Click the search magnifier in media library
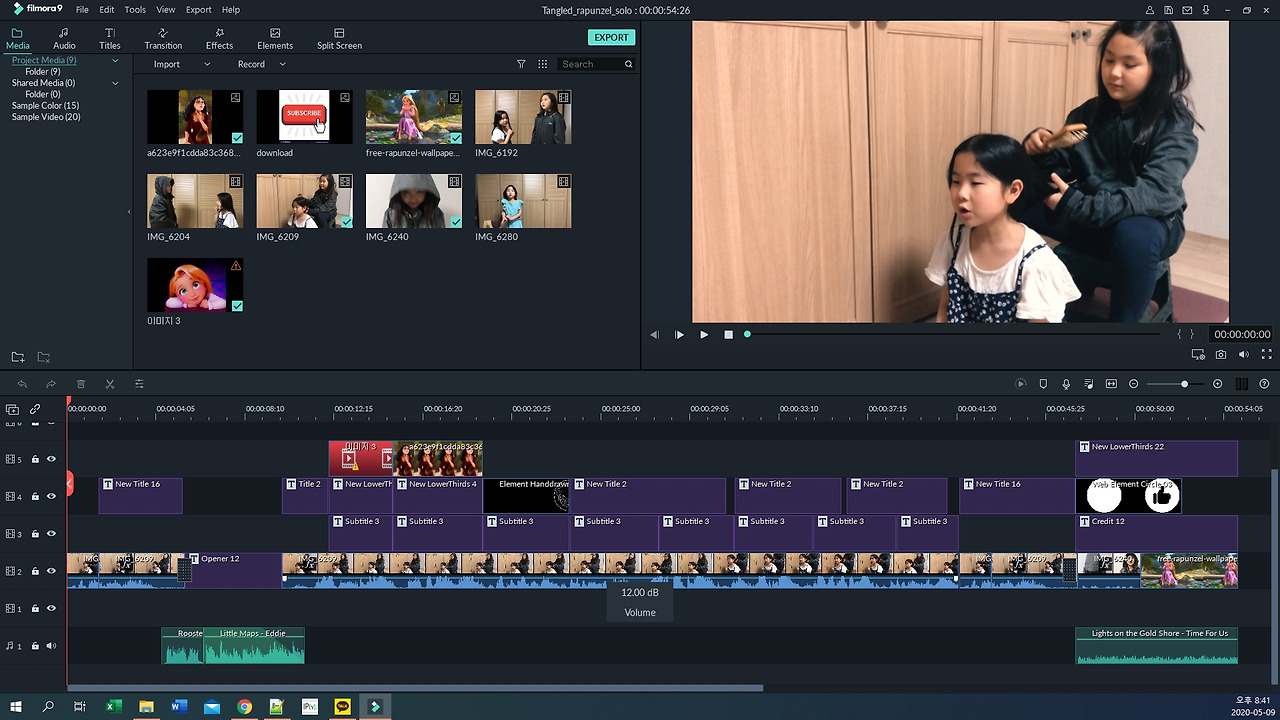Viewport: 1280px width, 720px height. (628, 64)
